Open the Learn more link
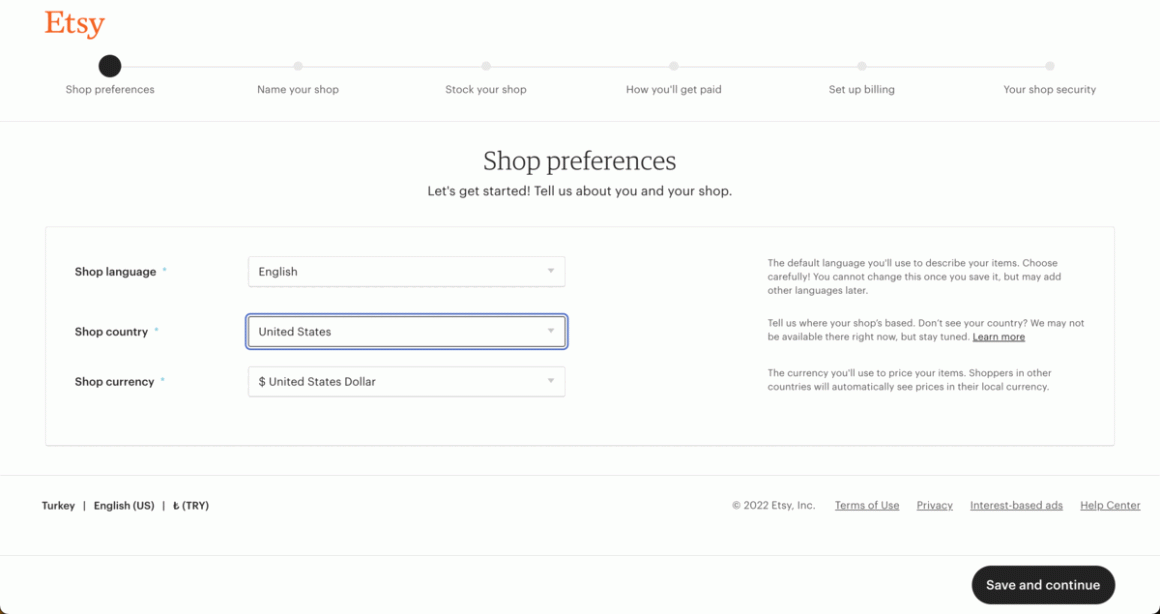1160x614 pixels. [998, 337]
